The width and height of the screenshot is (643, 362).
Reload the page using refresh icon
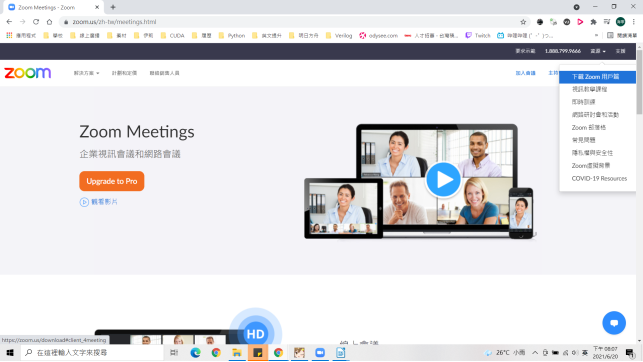(36, 22)
